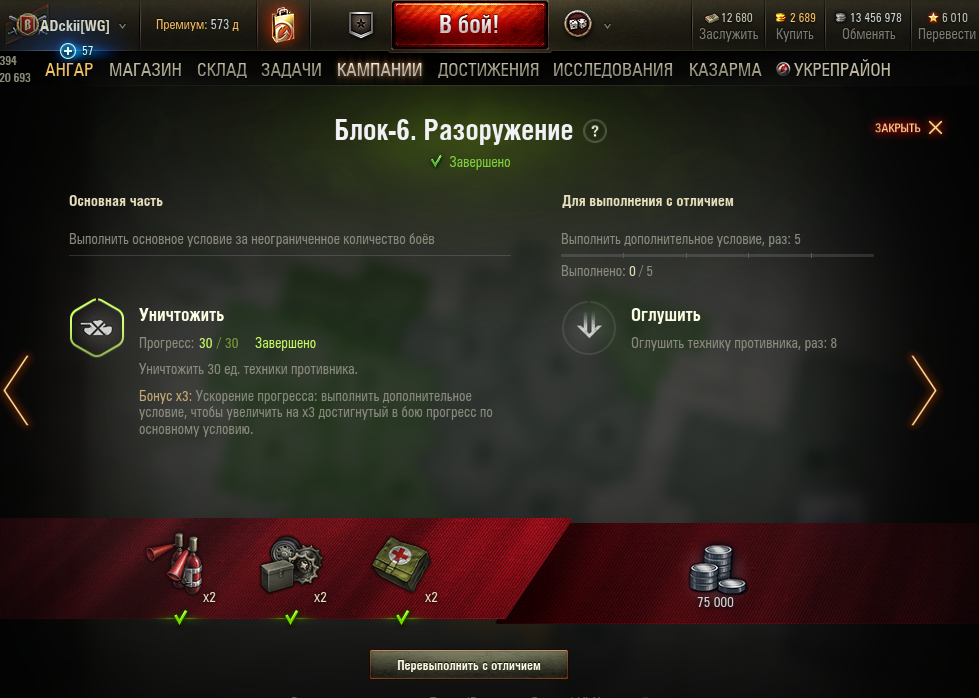This screenshot has width=979, height=698.
Task: Click the В бой! battle button
Action: (470, 25)
